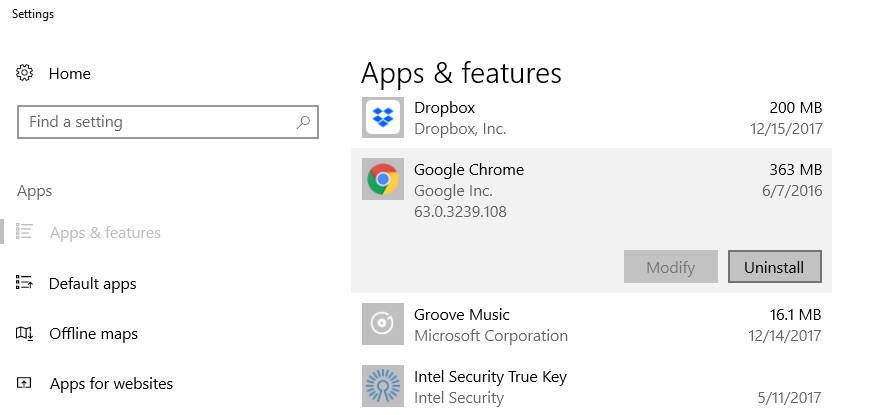Viewport: 871px width, 415px height.
Task: Click the Apps & features list icon
Action: (x=24, y=232)
